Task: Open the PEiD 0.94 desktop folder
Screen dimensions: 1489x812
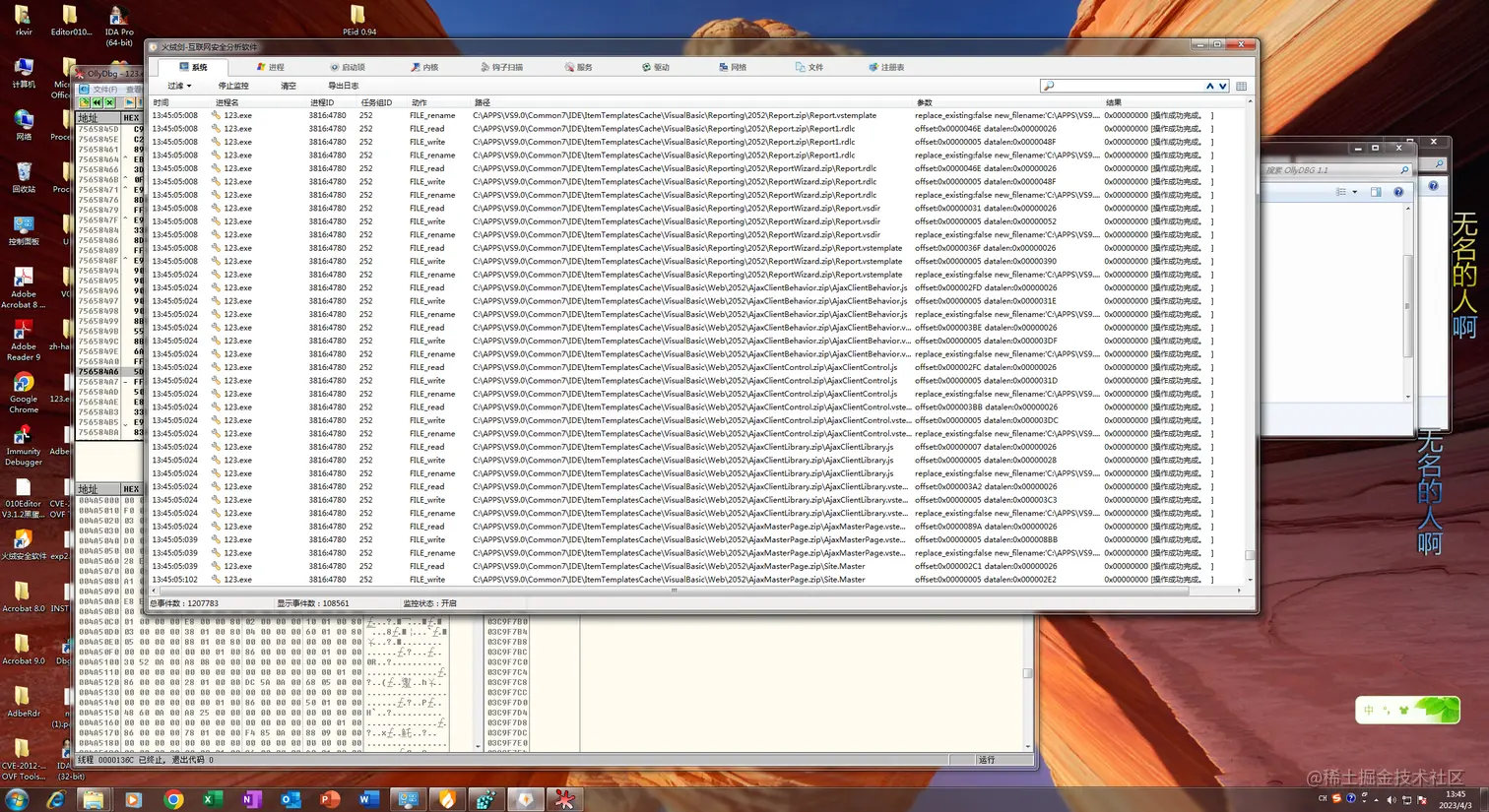Action: pyautogui.click(x=358, y=22)
